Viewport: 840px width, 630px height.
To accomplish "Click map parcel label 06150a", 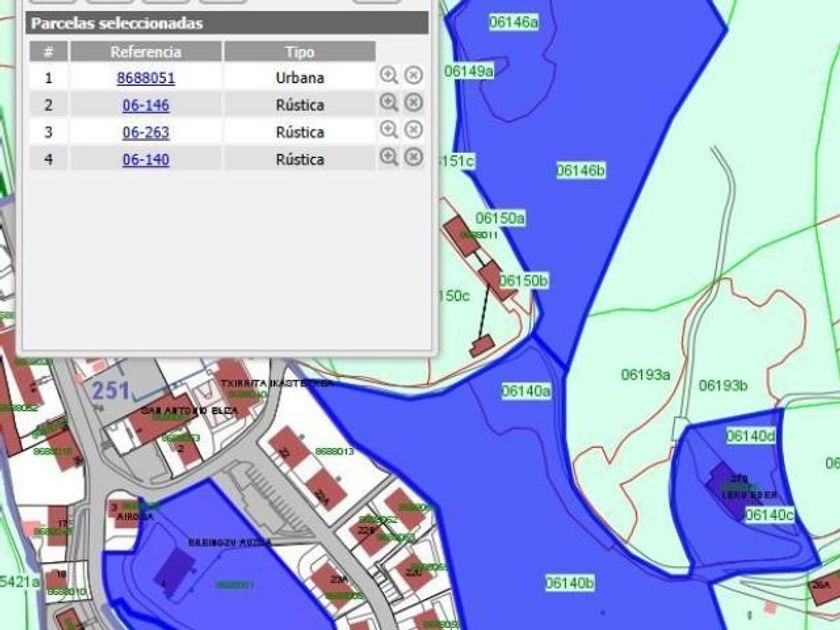I will pos(500,218).
